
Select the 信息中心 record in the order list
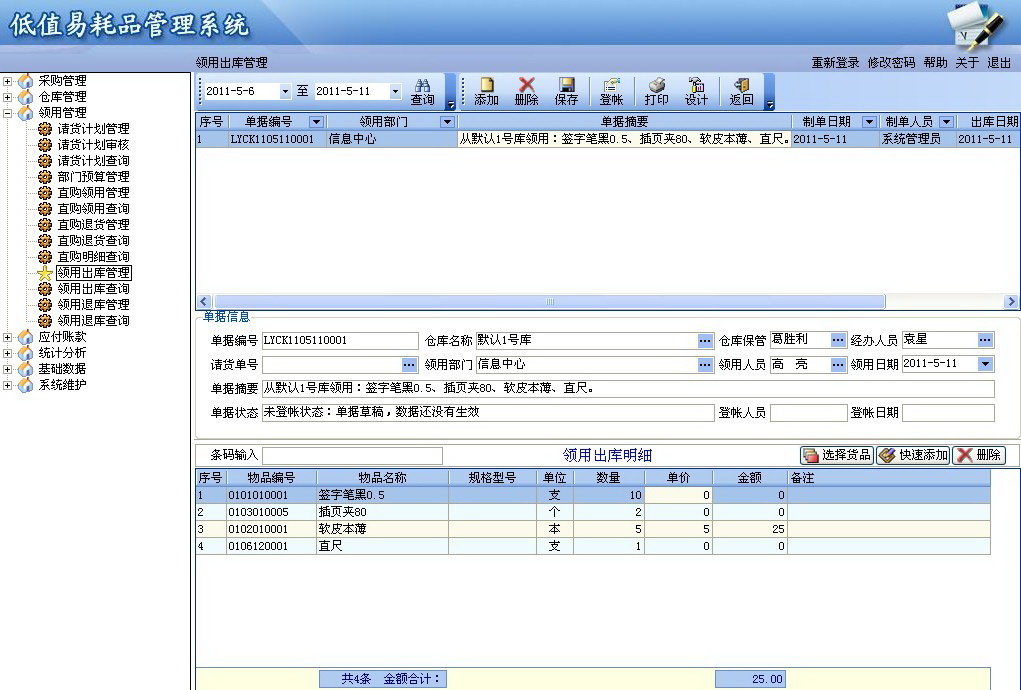608,139
